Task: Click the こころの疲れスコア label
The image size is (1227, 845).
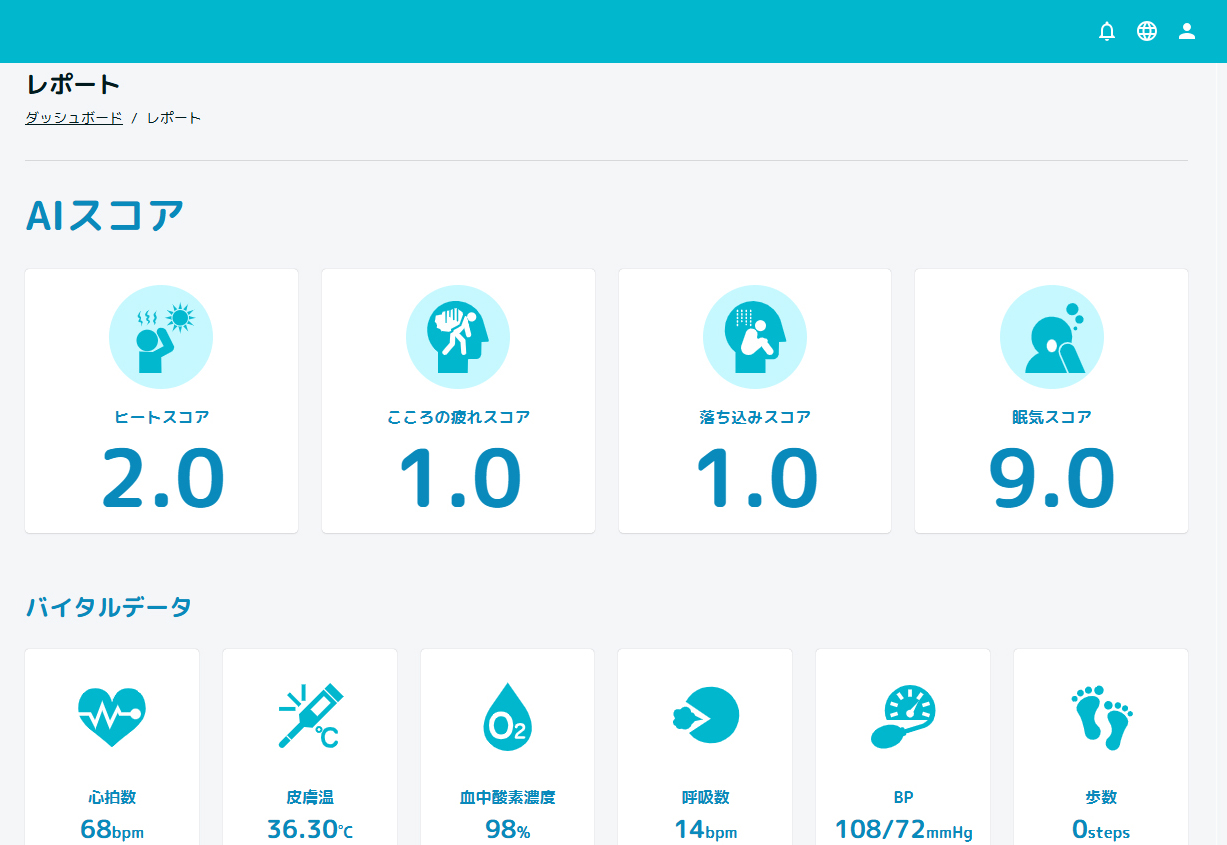Action: tap(458, 417)
